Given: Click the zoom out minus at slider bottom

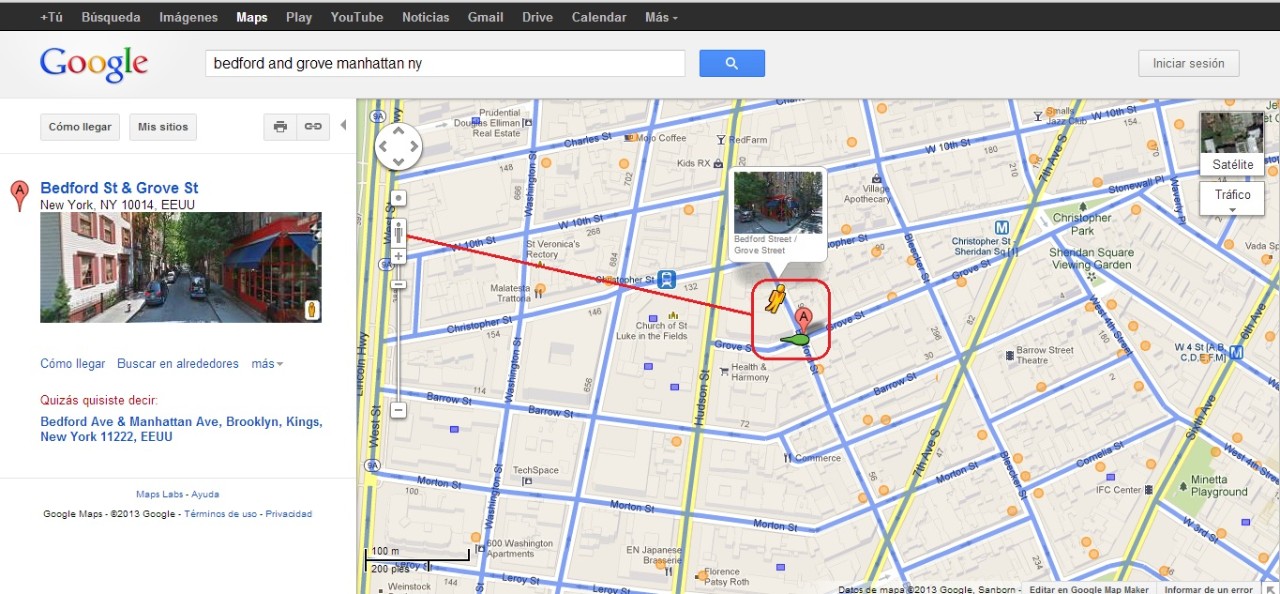Looking at the screenshot, I should pyautogui.click(x=399, y=409).
